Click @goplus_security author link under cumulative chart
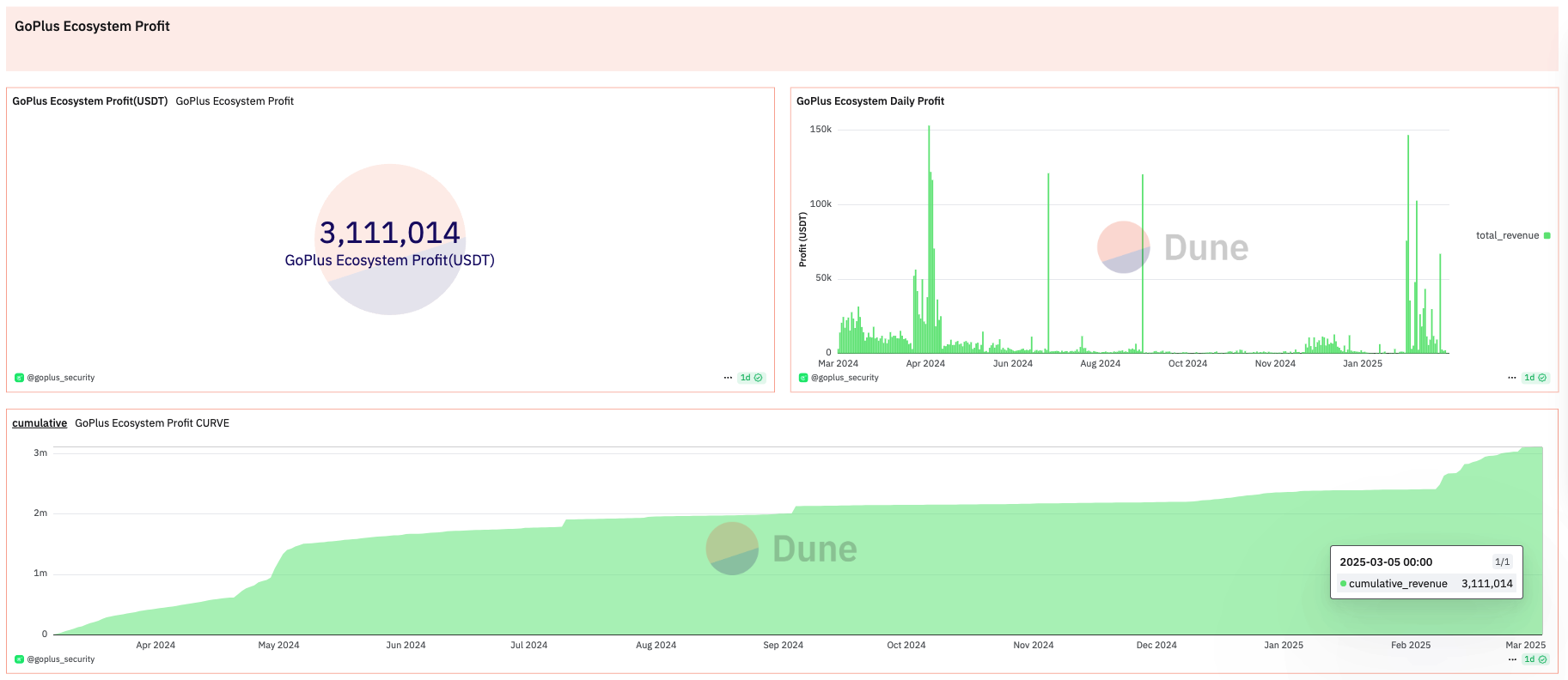 point(61,659)
